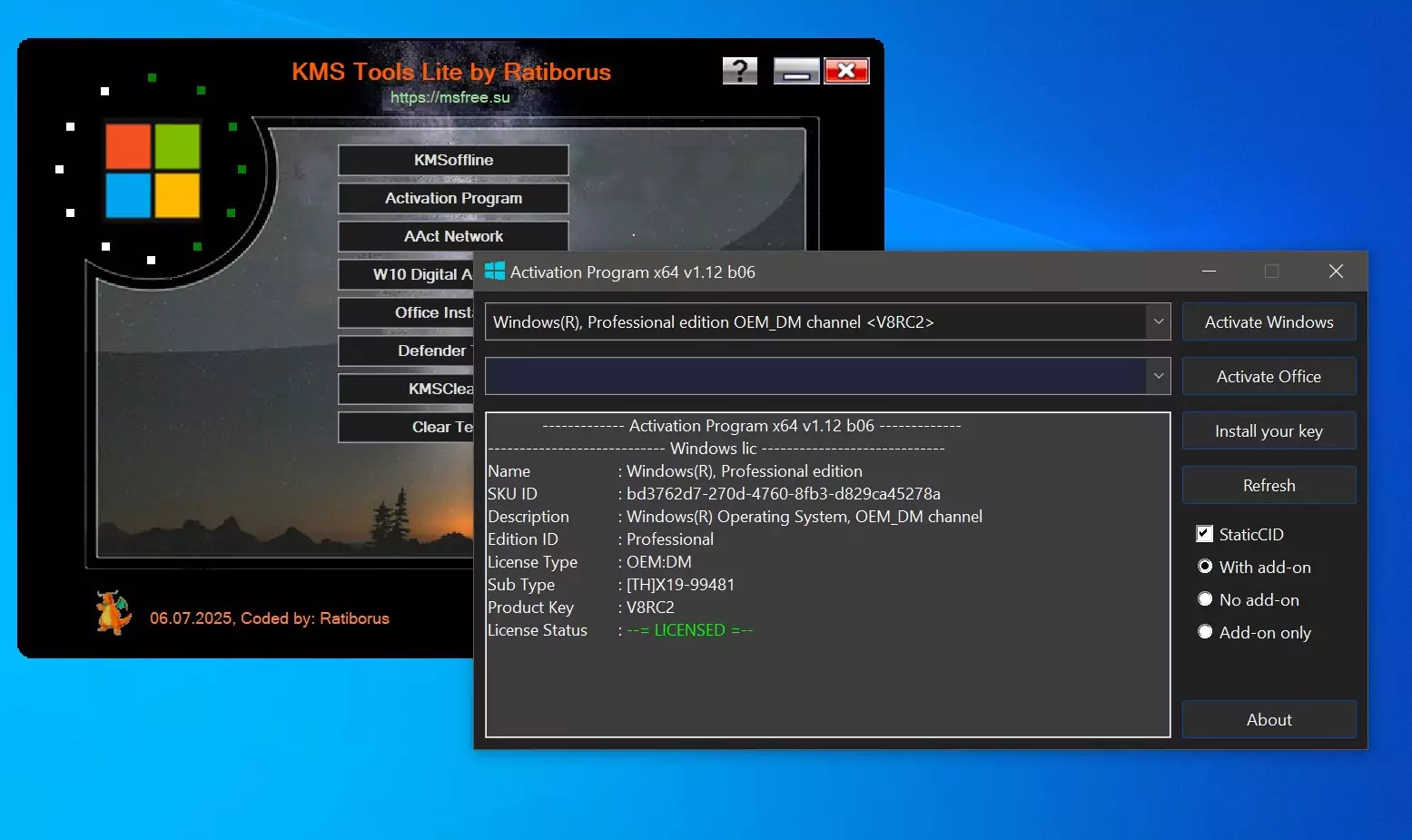
Task: Open the Office Install entry
Action: pos(406,312)
